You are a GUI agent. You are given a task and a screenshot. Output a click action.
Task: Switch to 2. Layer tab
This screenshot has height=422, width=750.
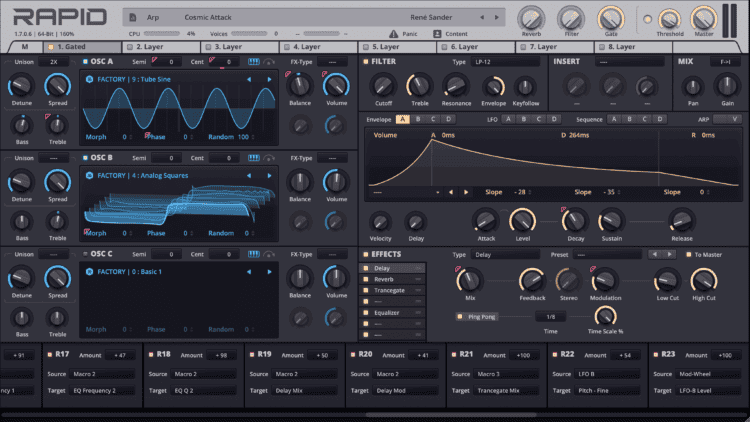tap(161, 47)
